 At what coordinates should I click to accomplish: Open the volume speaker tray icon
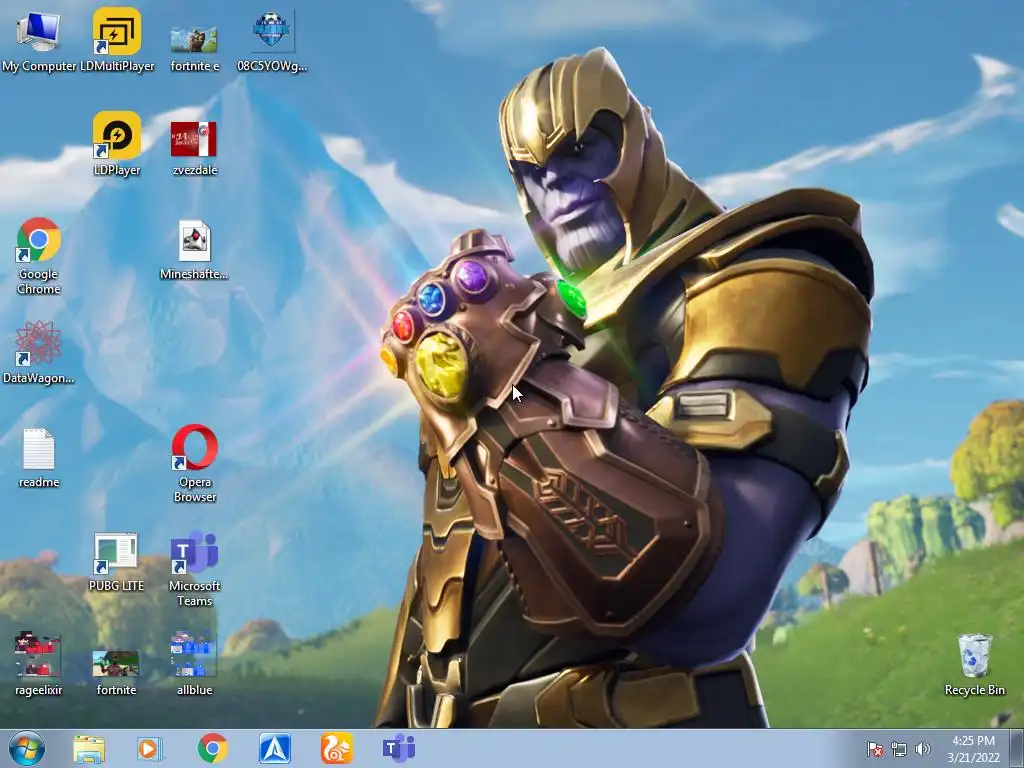coord(923,749)
